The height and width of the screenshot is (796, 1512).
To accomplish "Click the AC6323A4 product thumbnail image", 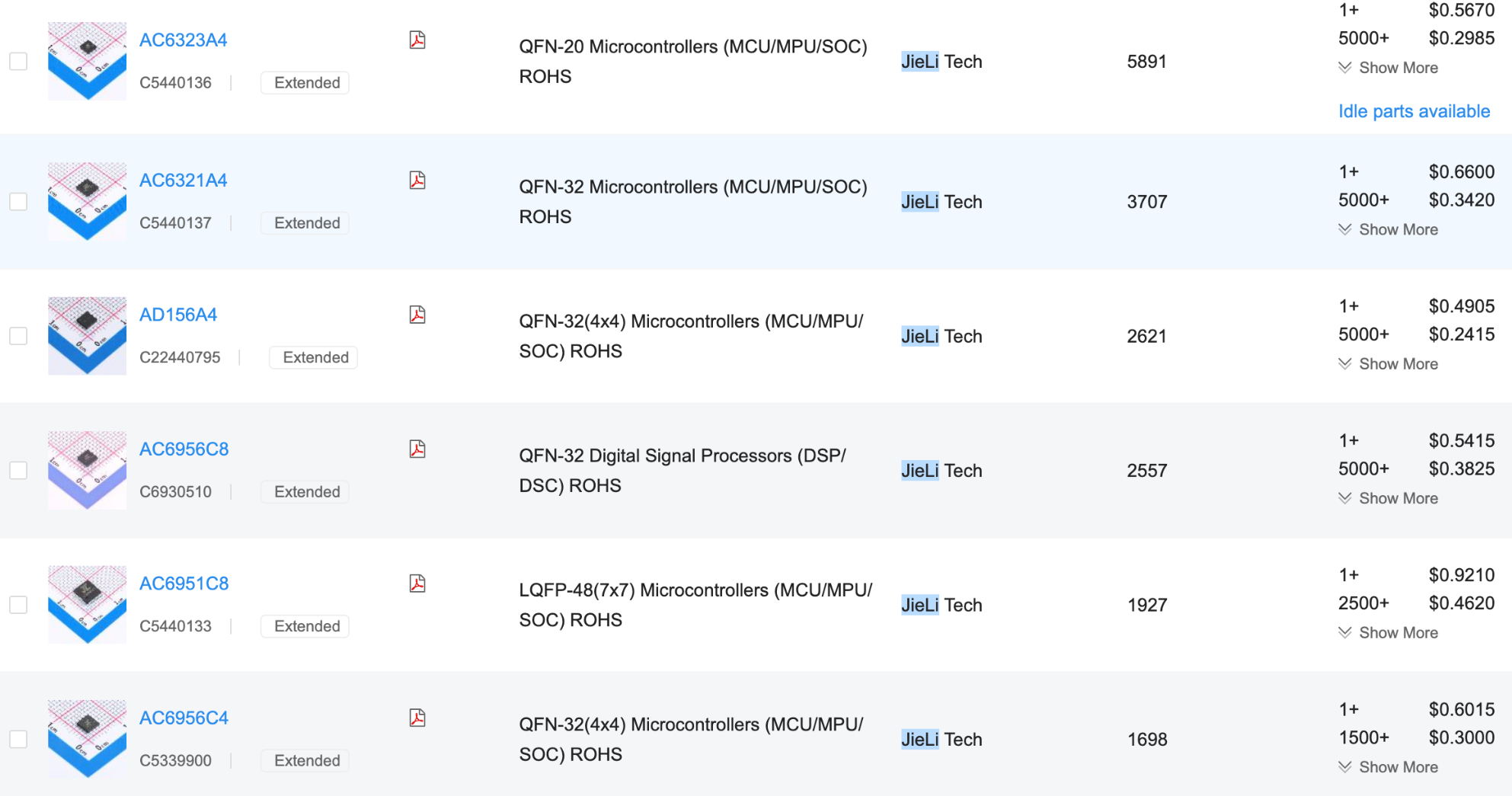I will (87, 61).
